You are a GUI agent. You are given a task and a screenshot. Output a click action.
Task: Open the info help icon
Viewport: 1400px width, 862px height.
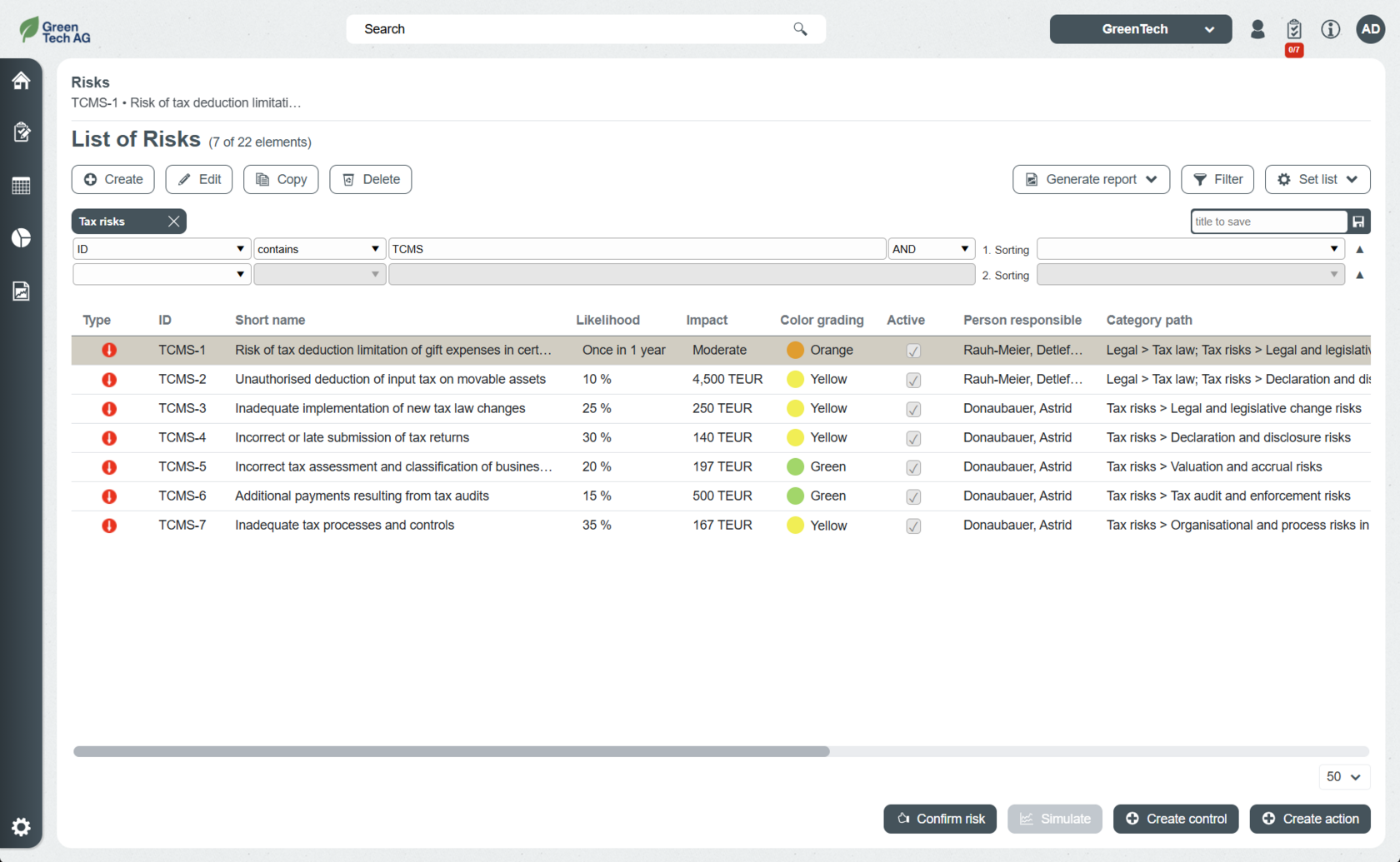click(x=1330, y=29)
